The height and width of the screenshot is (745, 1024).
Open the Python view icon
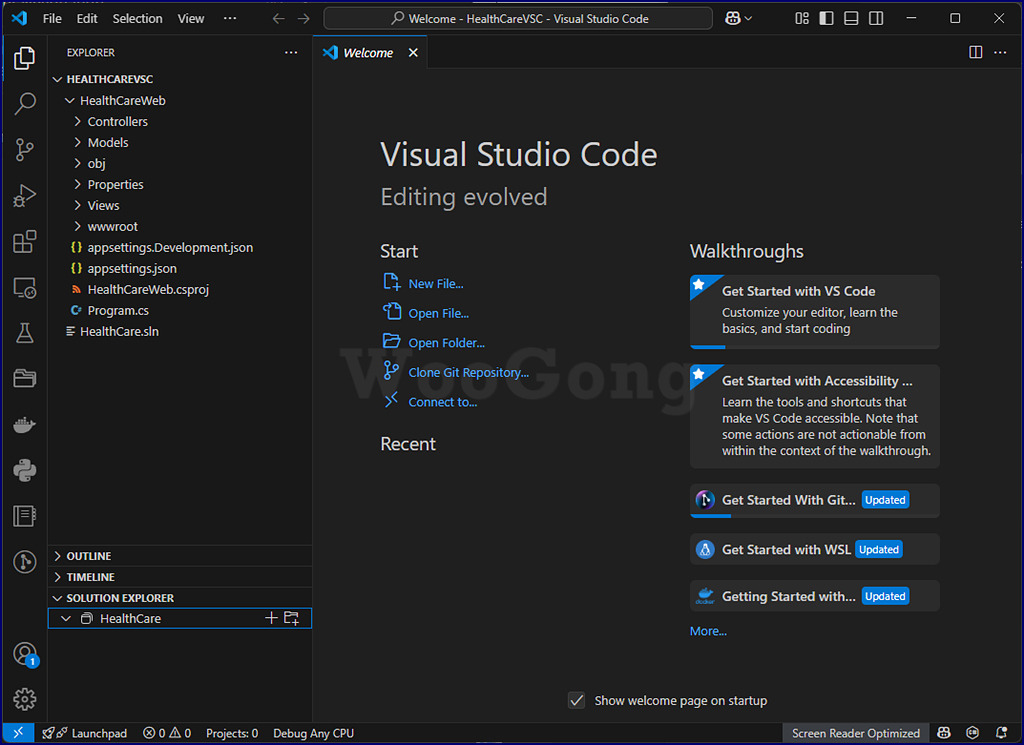(x=25, y=470)
